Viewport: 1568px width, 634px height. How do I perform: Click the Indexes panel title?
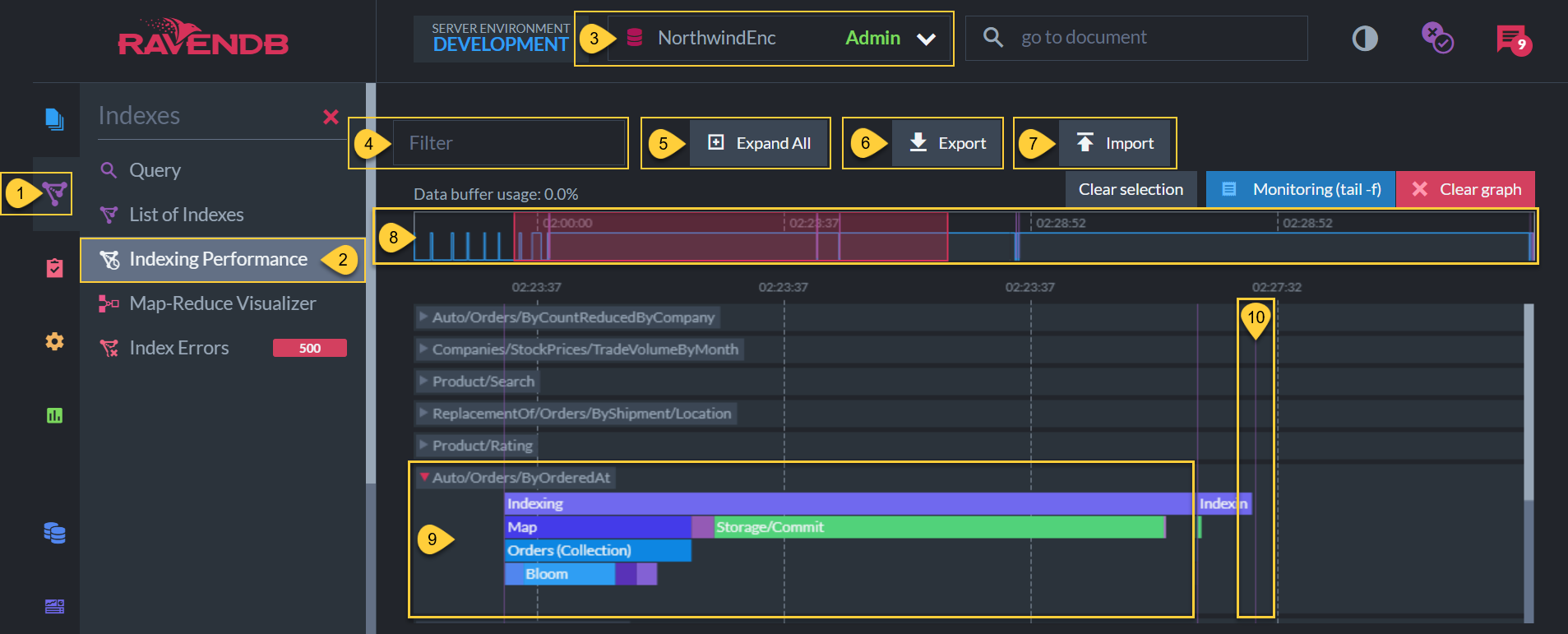point(139,116)
